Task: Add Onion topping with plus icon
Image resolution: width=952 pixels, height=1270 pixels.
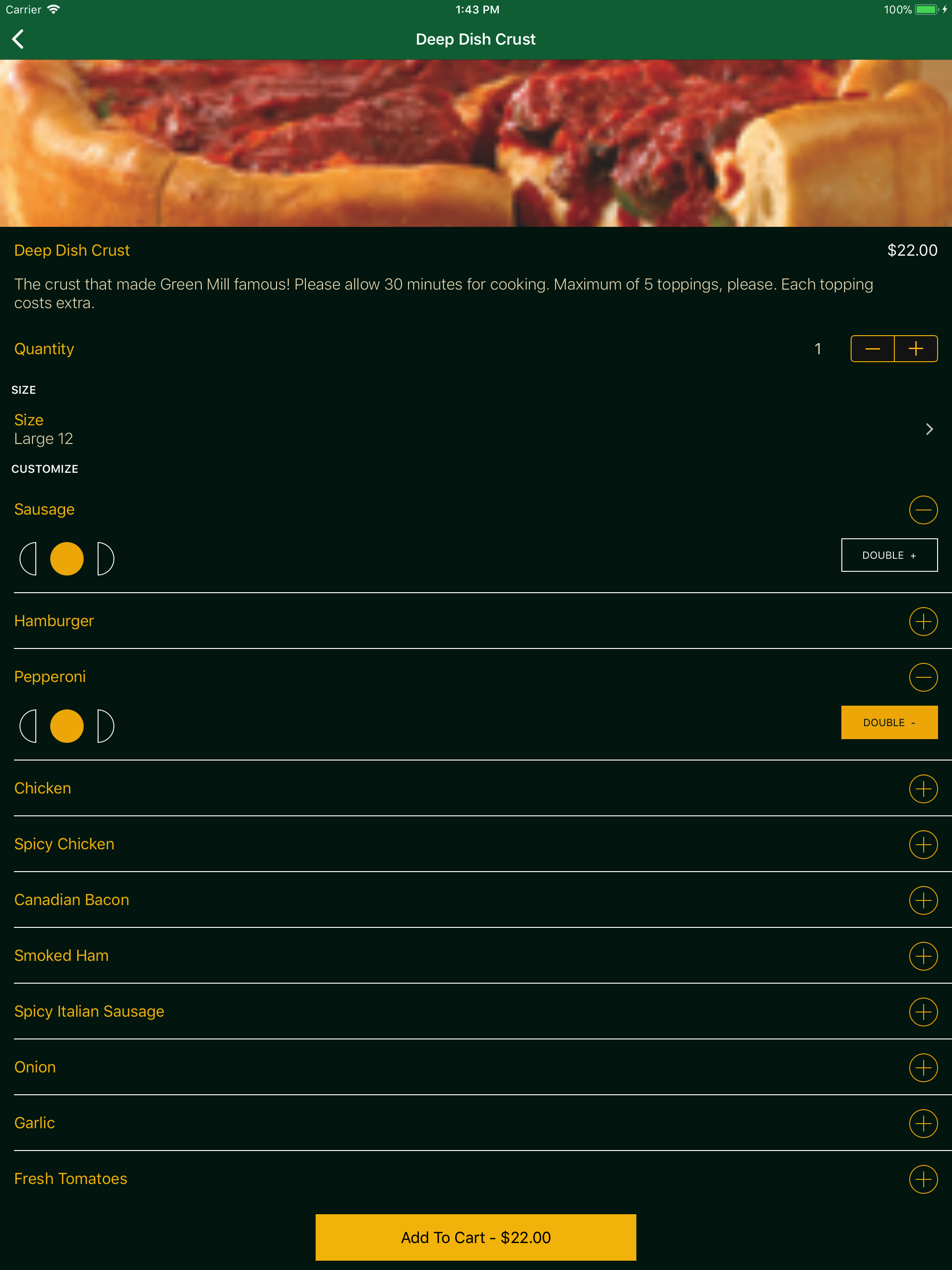Action: click(x=923, y=1067)
